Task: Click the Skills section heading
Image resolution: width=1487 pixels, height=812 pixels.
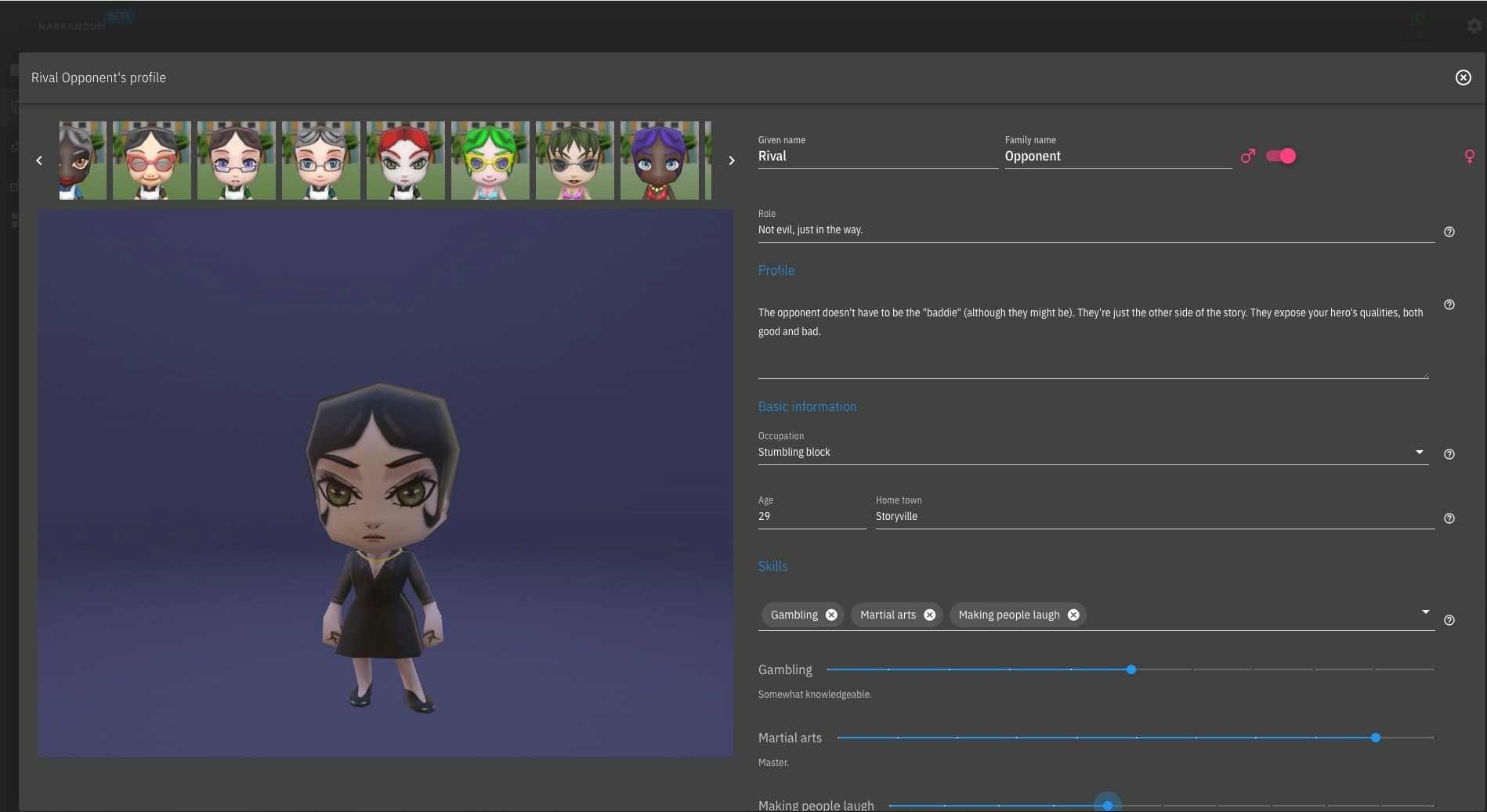Action: (x=772, y=566)
